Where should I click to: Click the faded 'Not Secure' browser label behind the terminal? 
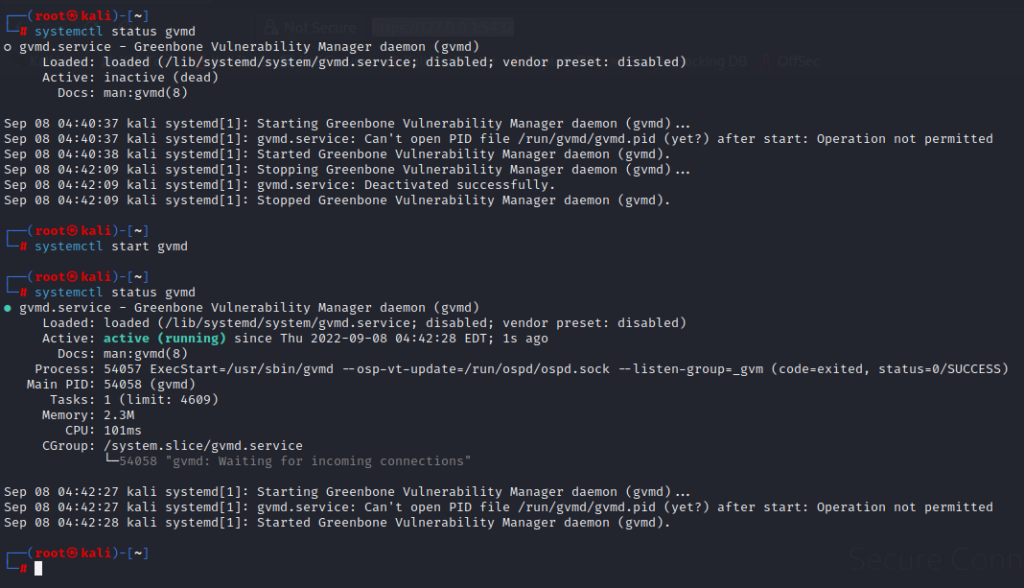point(319,27)
